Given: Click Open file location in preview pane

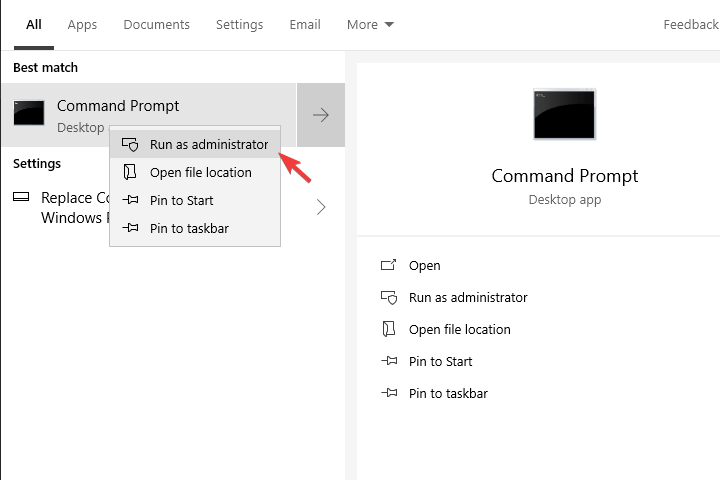Looking at the screenshot, I should (460, 329).
